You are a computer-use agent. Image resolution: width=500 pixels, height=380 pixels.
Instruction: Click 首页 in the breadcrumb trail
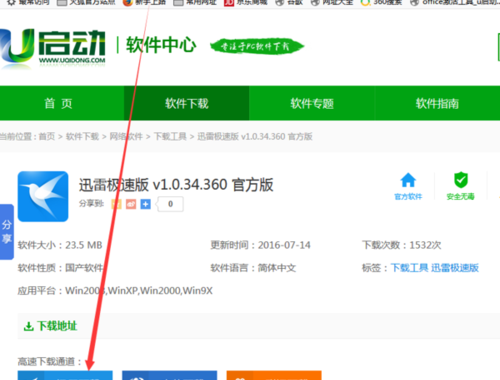click(47, 137)
